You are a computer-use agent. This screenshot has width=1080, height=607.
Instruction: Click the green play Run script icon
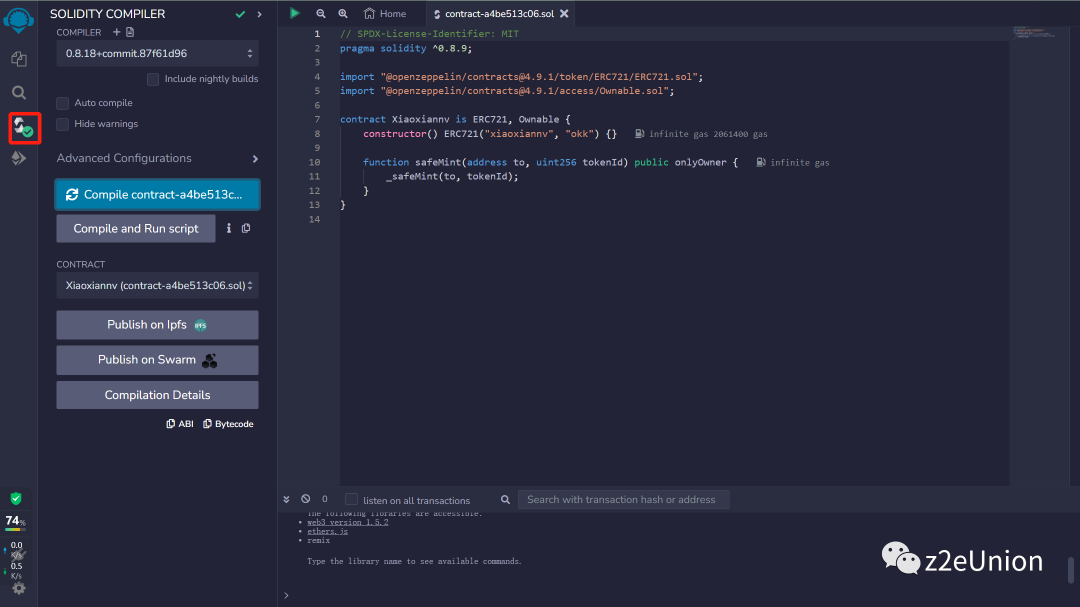coord(294,13)
